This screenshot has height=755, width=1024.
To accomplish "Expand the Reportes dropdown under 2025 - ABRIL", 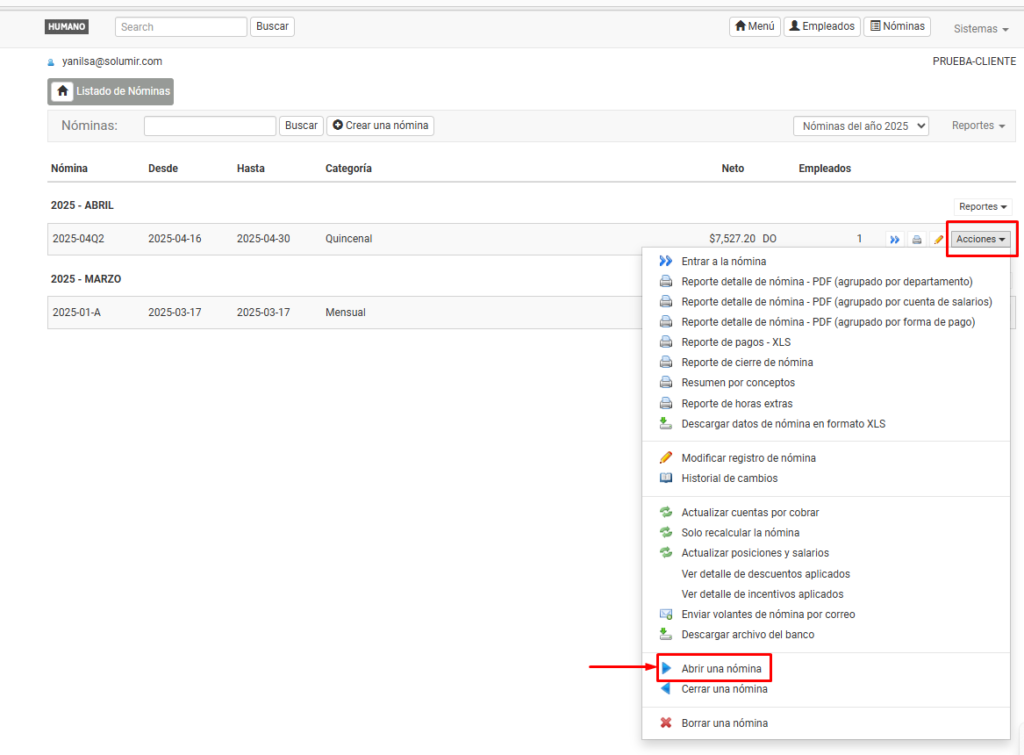I will (x=982, y=206).
